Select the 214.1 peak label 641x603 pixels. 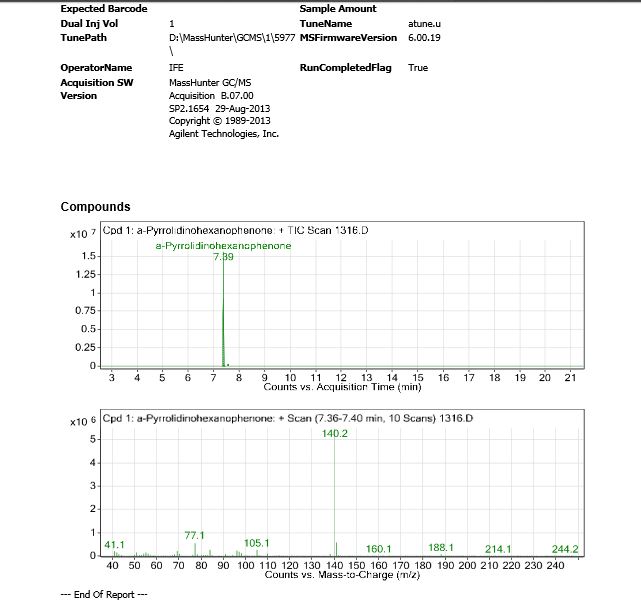coord(498,549)
